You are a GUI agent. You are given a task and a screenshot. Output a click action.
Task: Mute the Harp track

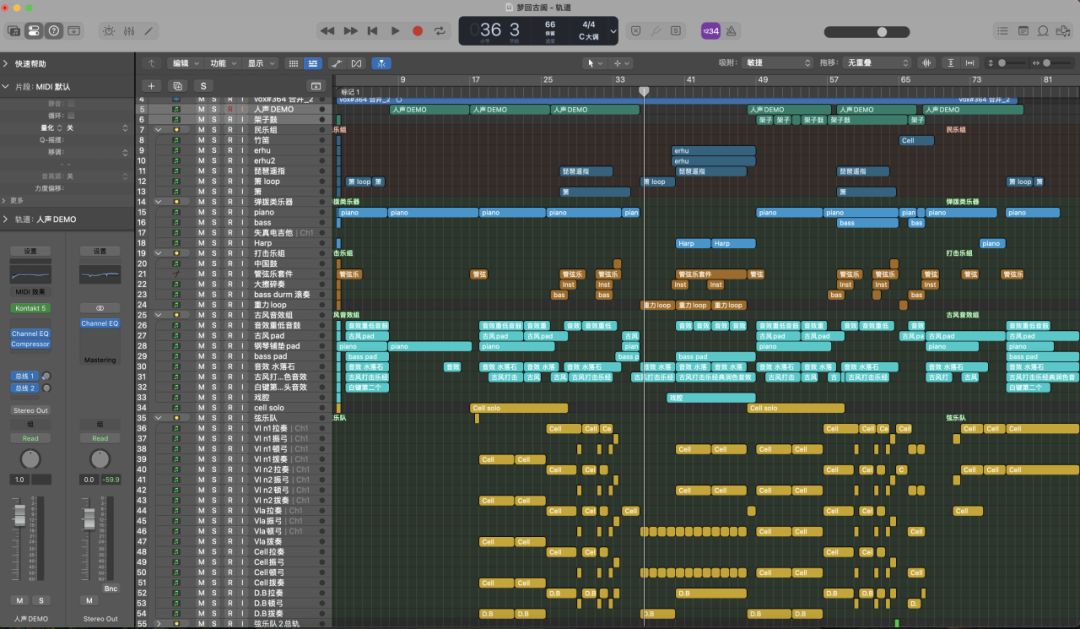[201, 243]
